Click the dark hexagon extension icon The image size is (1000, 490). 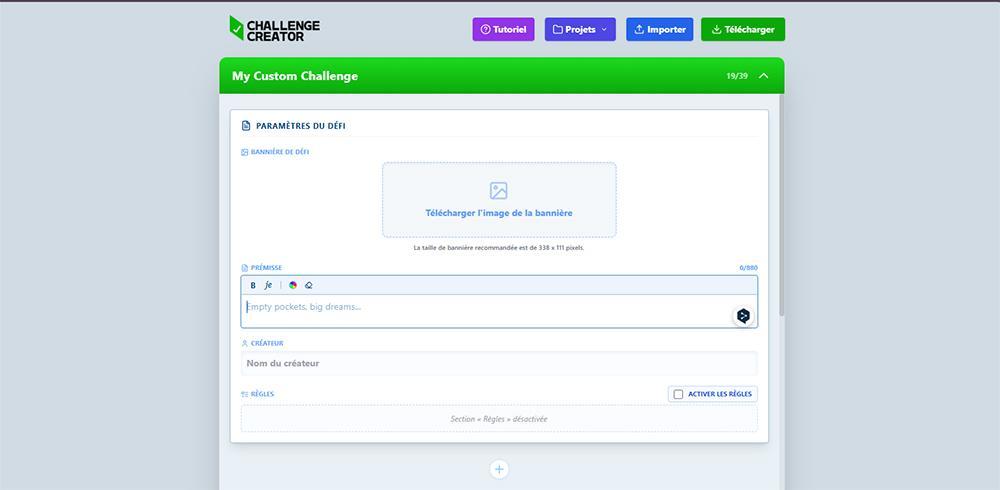(x=743, y=316)
